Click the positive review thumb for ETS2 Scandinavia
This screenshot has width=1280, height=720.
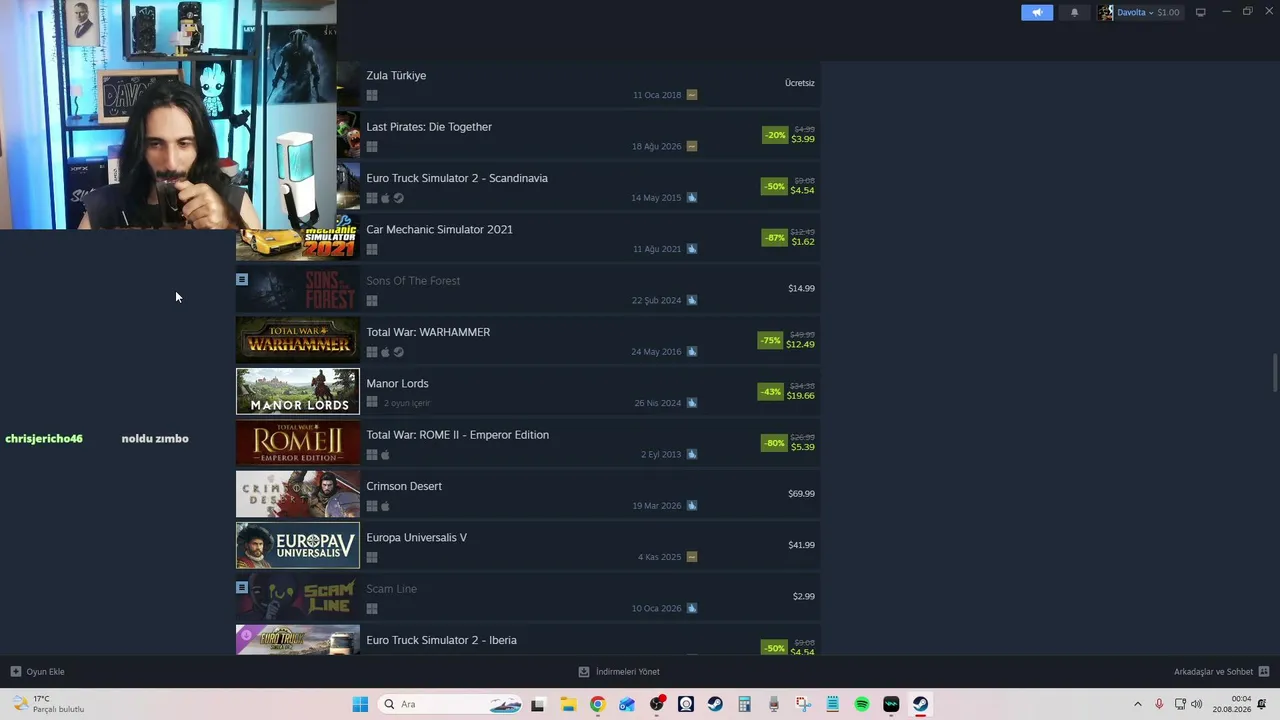pyautogui.click(x=692, y=198)
